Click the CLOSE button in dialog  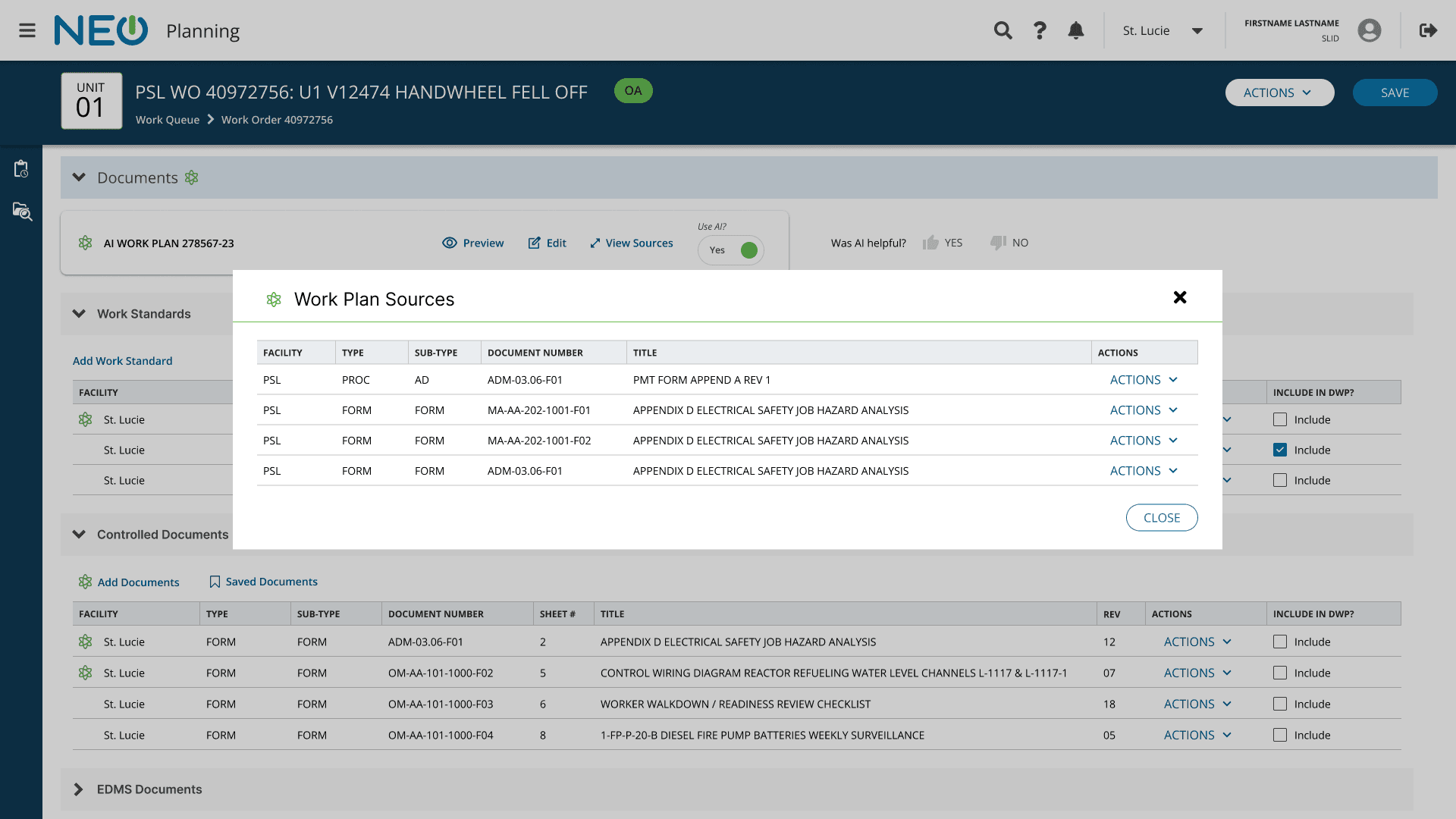(x=1161, y=518)
